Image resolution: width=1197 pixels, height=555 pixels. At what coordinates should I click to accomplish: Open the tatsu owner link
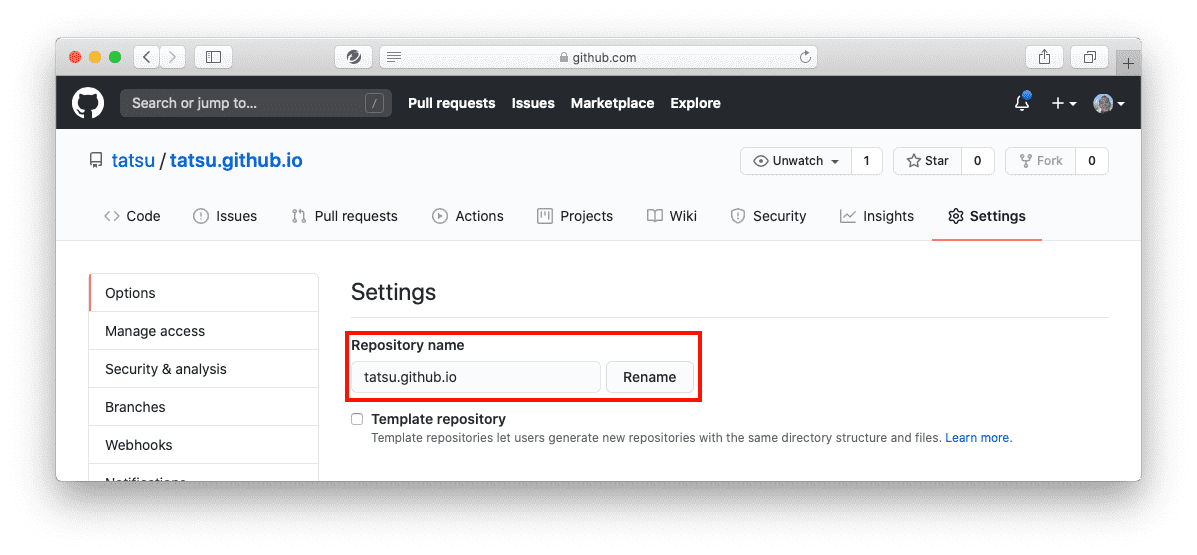[134, 161]
